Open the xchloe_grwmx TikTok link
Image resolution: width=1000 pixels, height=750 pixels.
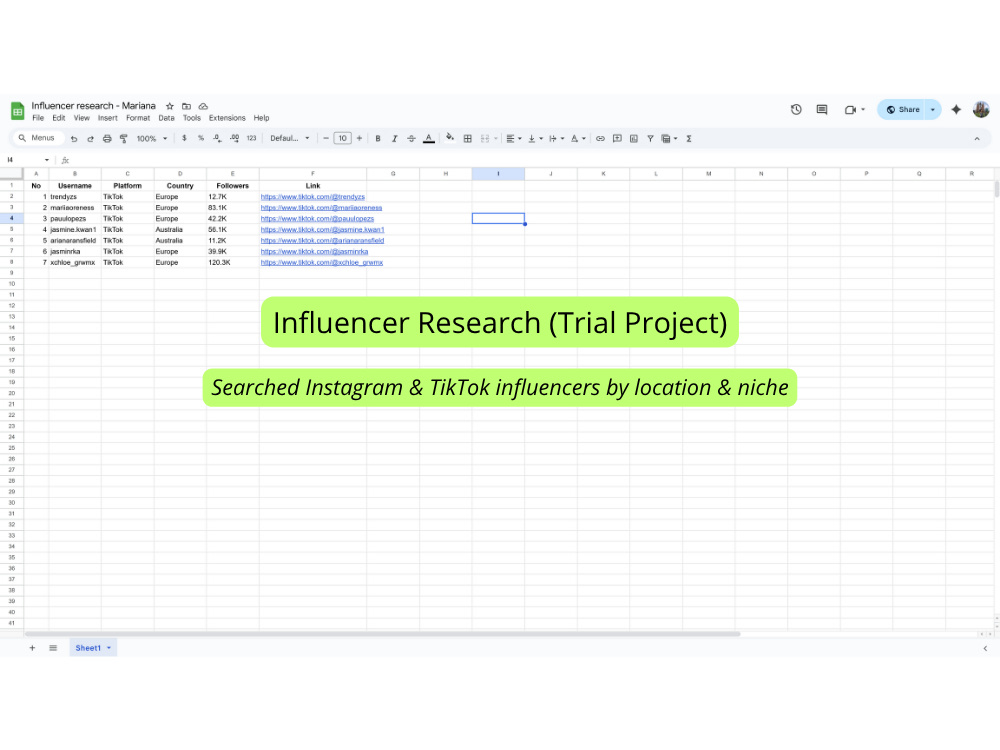pyautogui.click(x=321, y=263)
